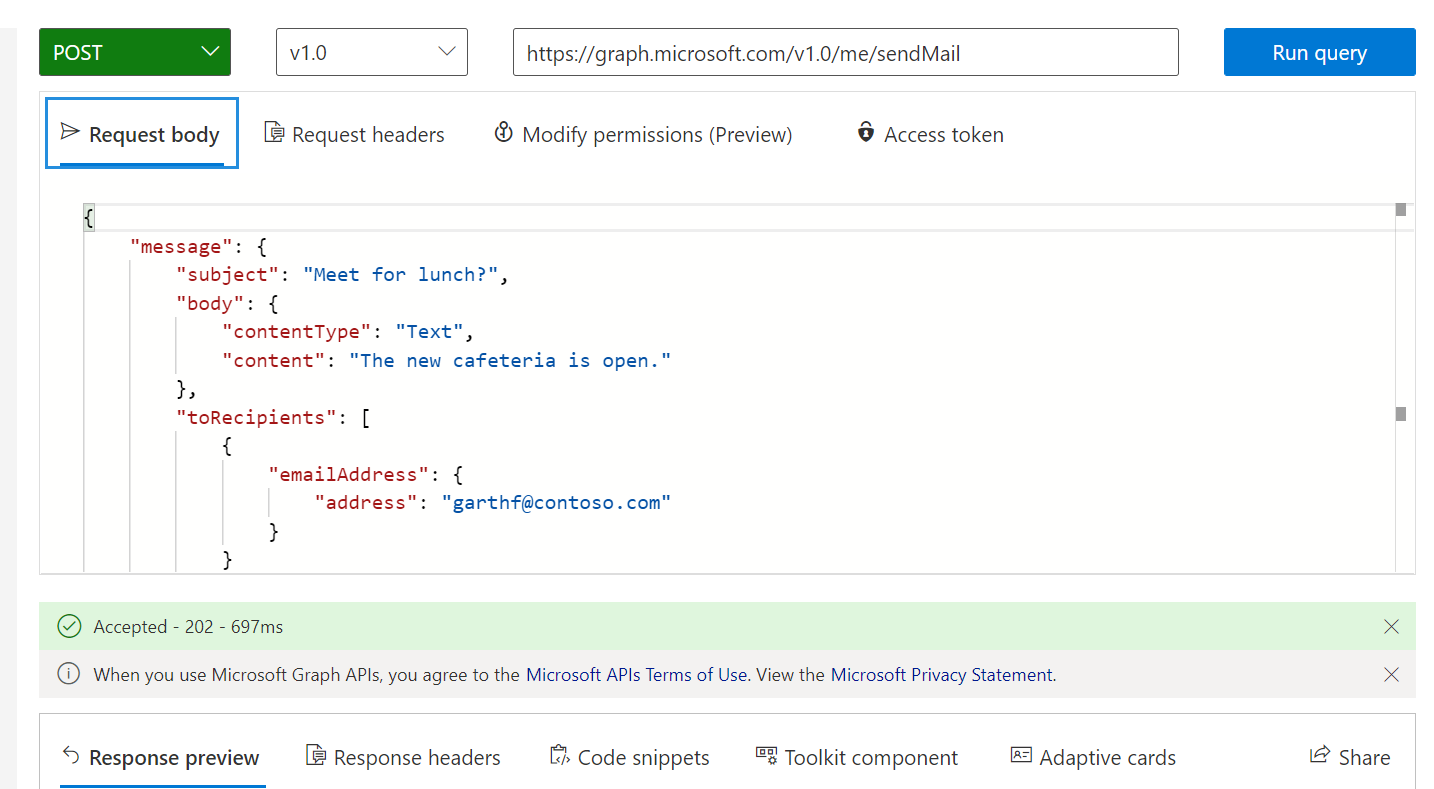The width and height of the screenshot is (1434, 789).
Task: Open the Access token tab
Action: [x=930, y=134]
